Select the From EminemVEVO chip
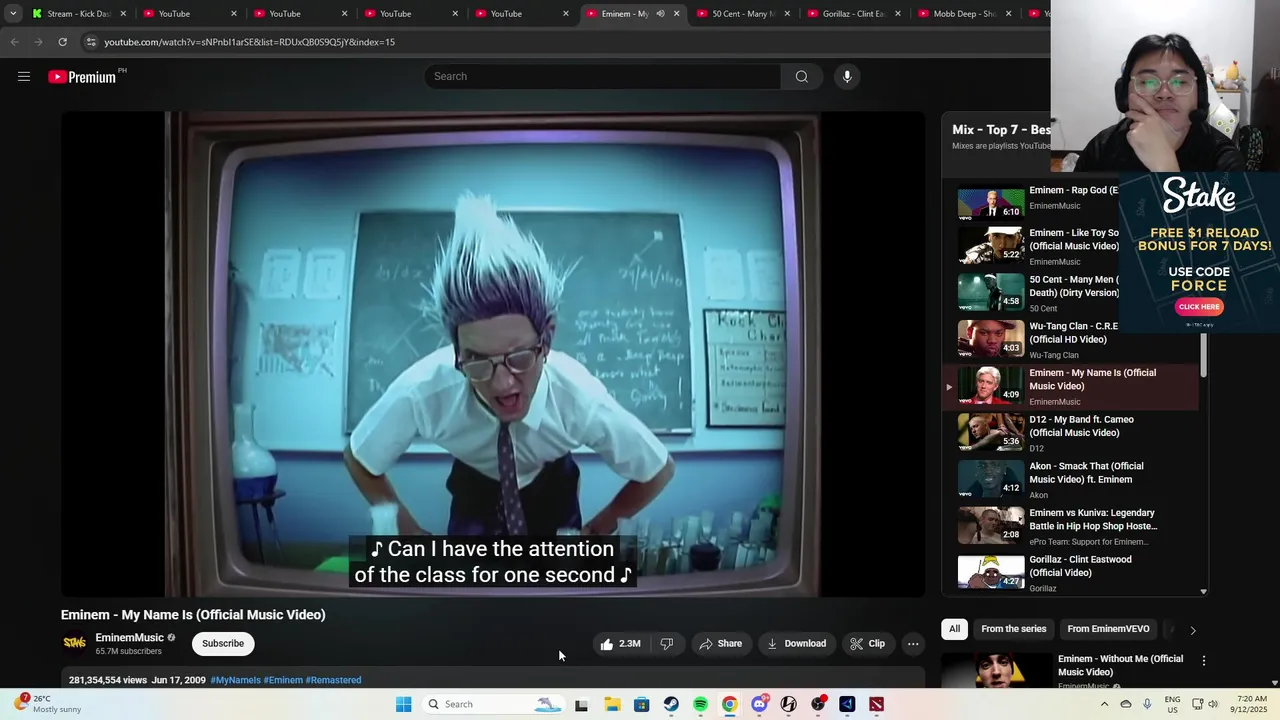Viewport: 1280px width, 720px height. point(1108,629)
